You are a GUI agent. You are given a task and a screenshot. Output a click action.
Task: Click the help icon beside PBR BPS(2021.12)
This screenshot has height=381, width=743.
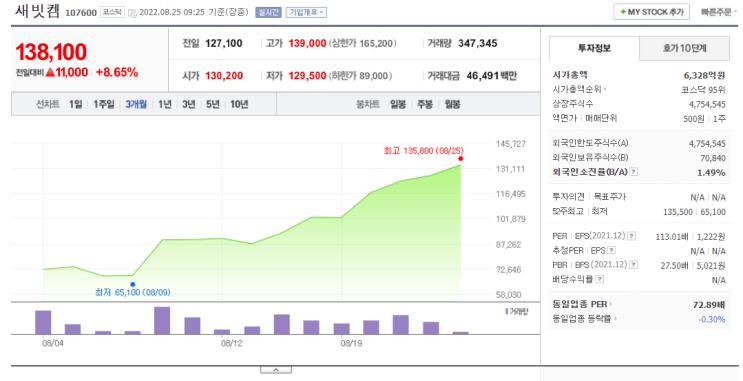[634, 265]
